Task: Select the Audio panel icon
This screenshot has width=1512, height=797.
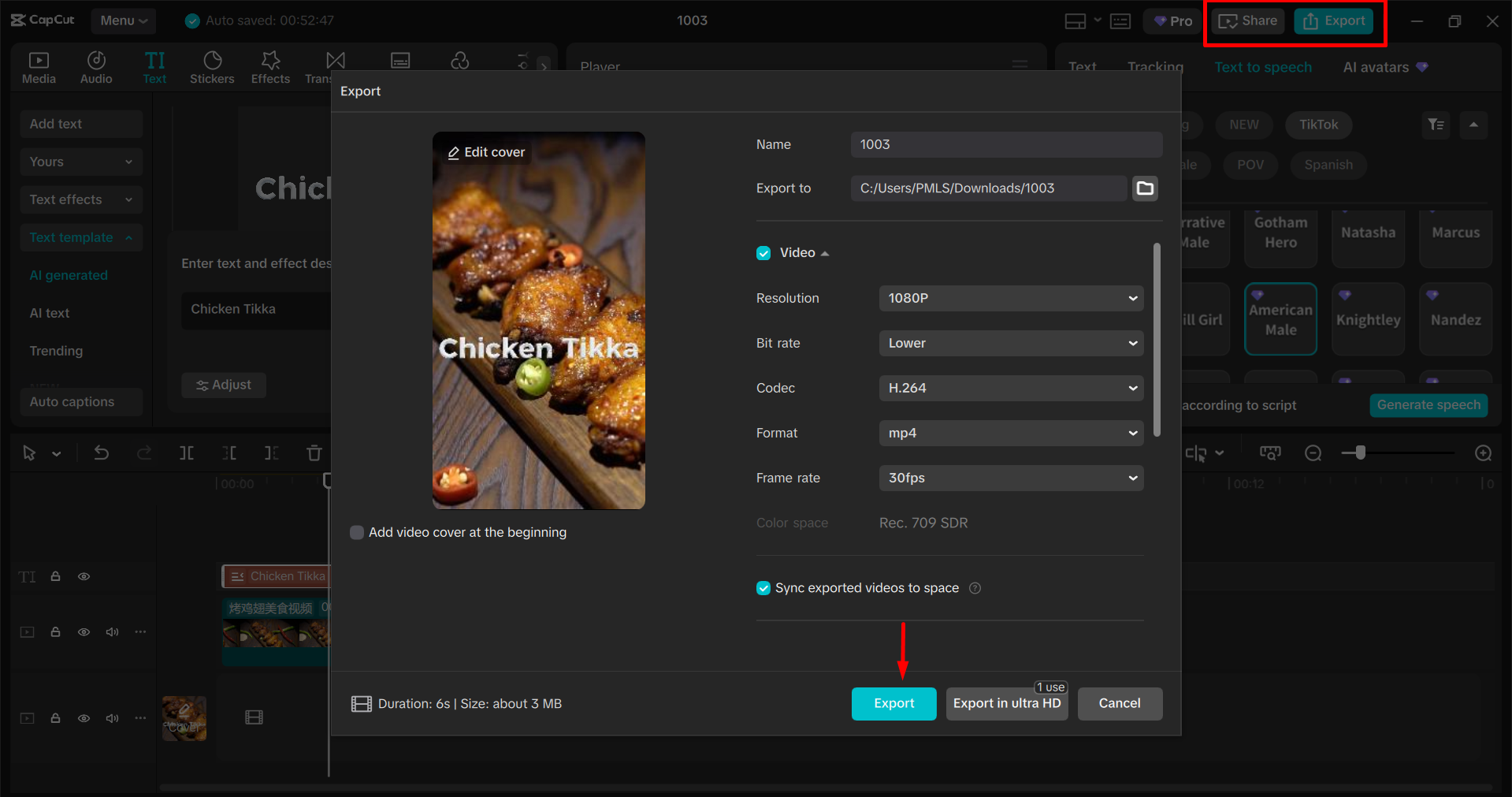Action: [95, 66]
